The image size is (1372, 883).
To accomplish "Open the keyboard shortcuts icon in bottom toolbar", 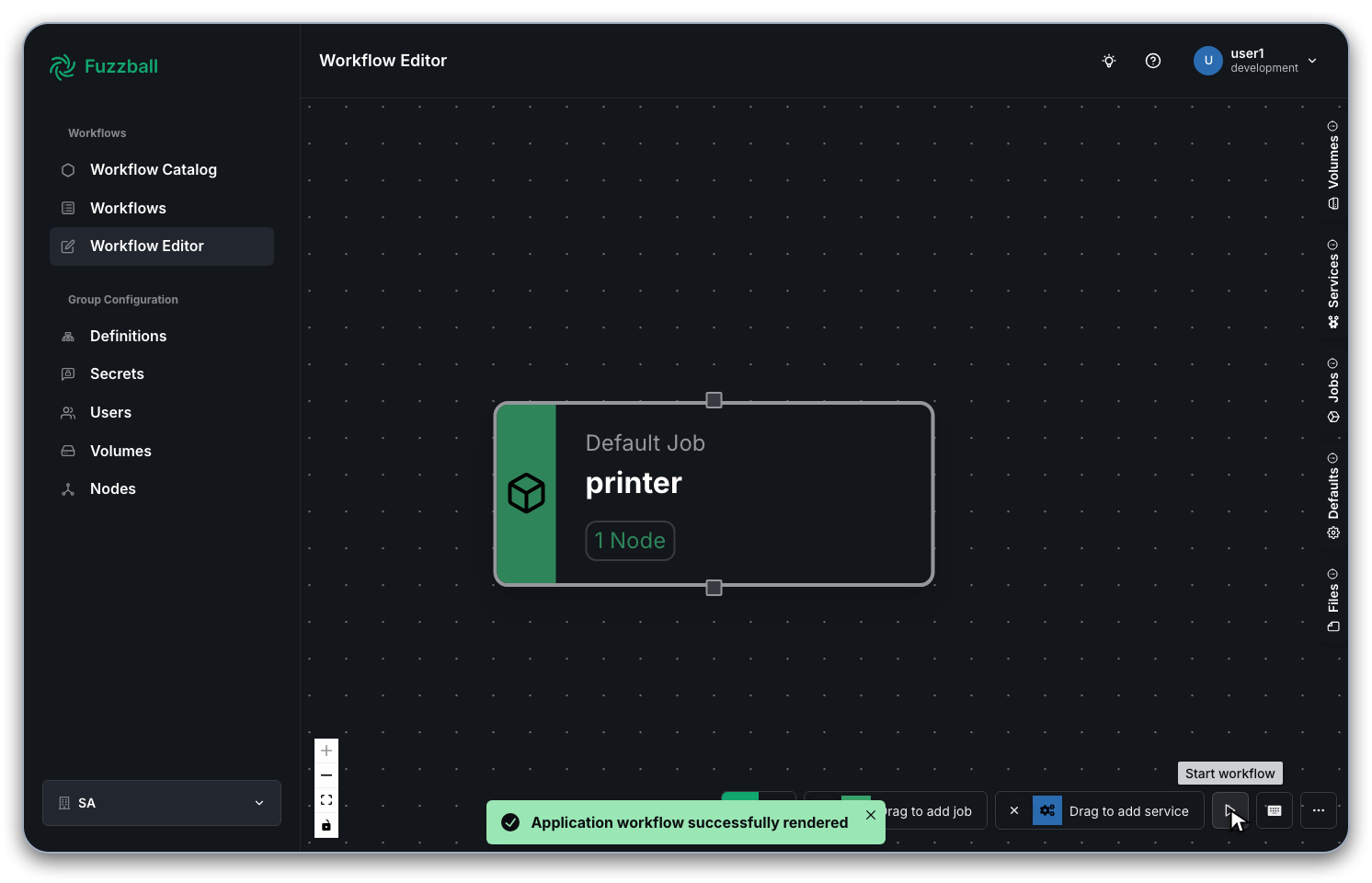I will [1275, 810].
